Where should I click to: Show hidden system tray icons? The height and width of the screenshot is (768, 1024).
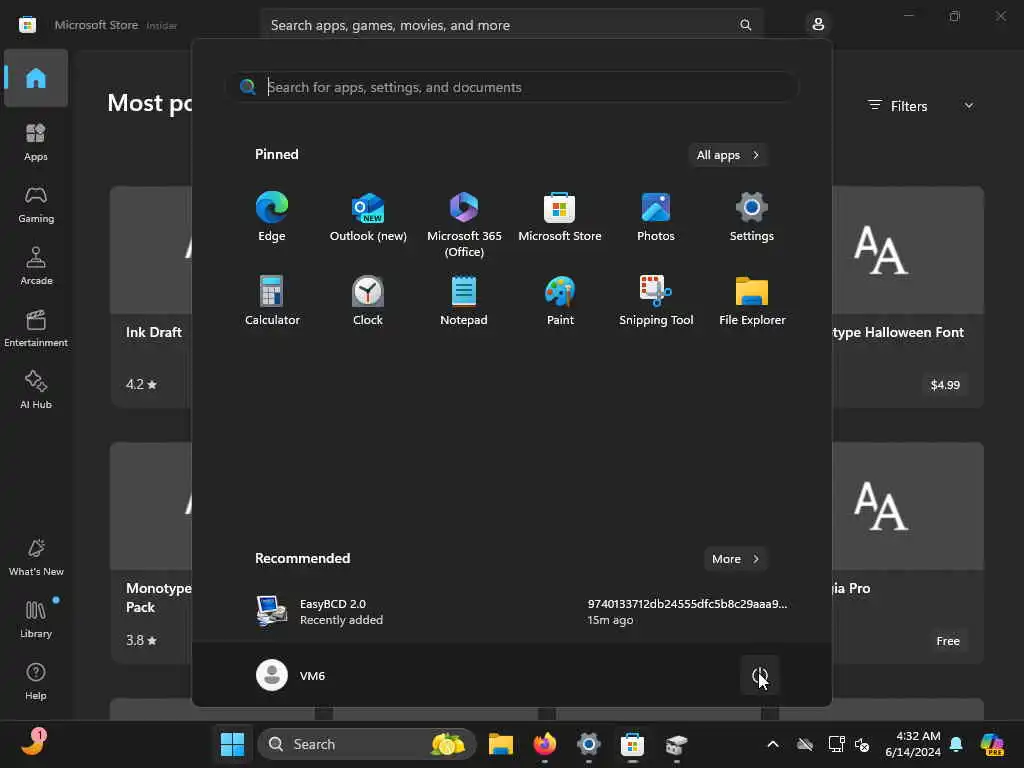pyautogui.click(x=773, y=744)
